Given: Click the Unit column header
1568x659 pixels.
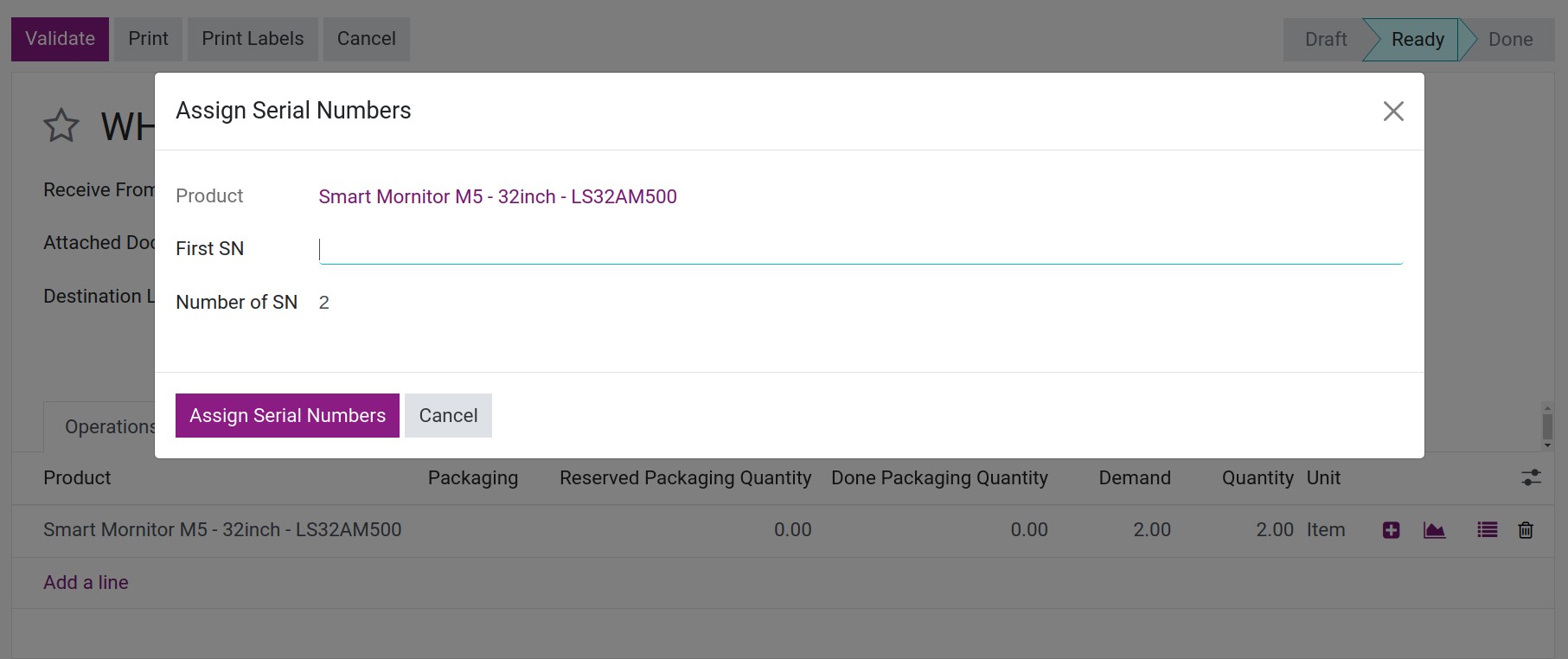Looking at the screenshot, I should pos(1323,477).
